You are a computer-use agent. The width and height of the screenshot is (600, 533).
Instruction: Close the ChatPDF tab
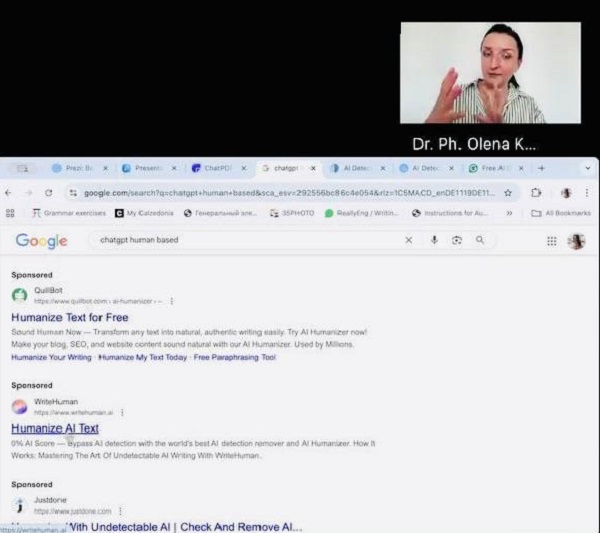click(244, 168)
